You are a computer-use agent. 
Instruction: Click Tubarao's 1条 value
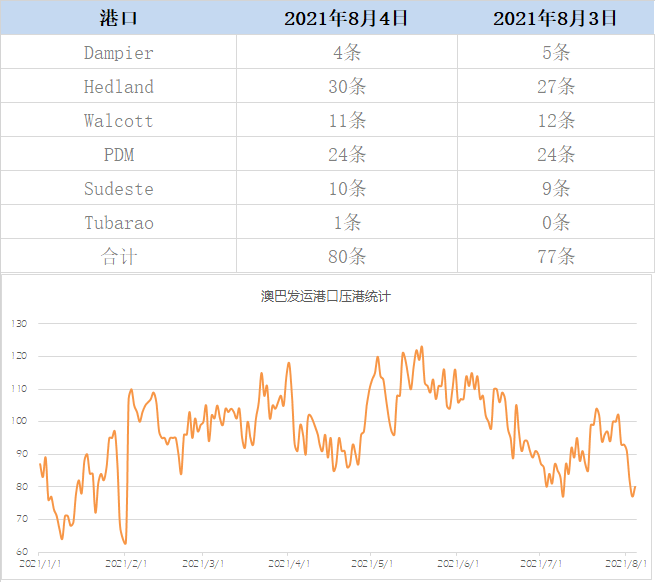click(347, 223)
